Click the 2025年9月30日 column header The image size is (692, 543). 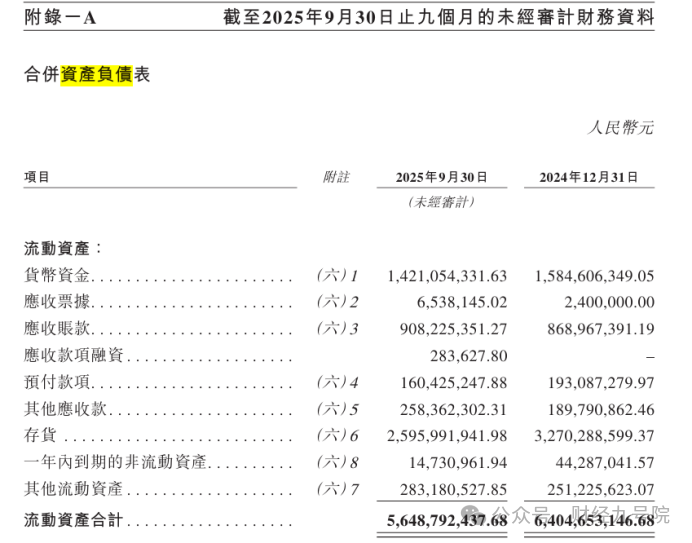click(442, 177)
